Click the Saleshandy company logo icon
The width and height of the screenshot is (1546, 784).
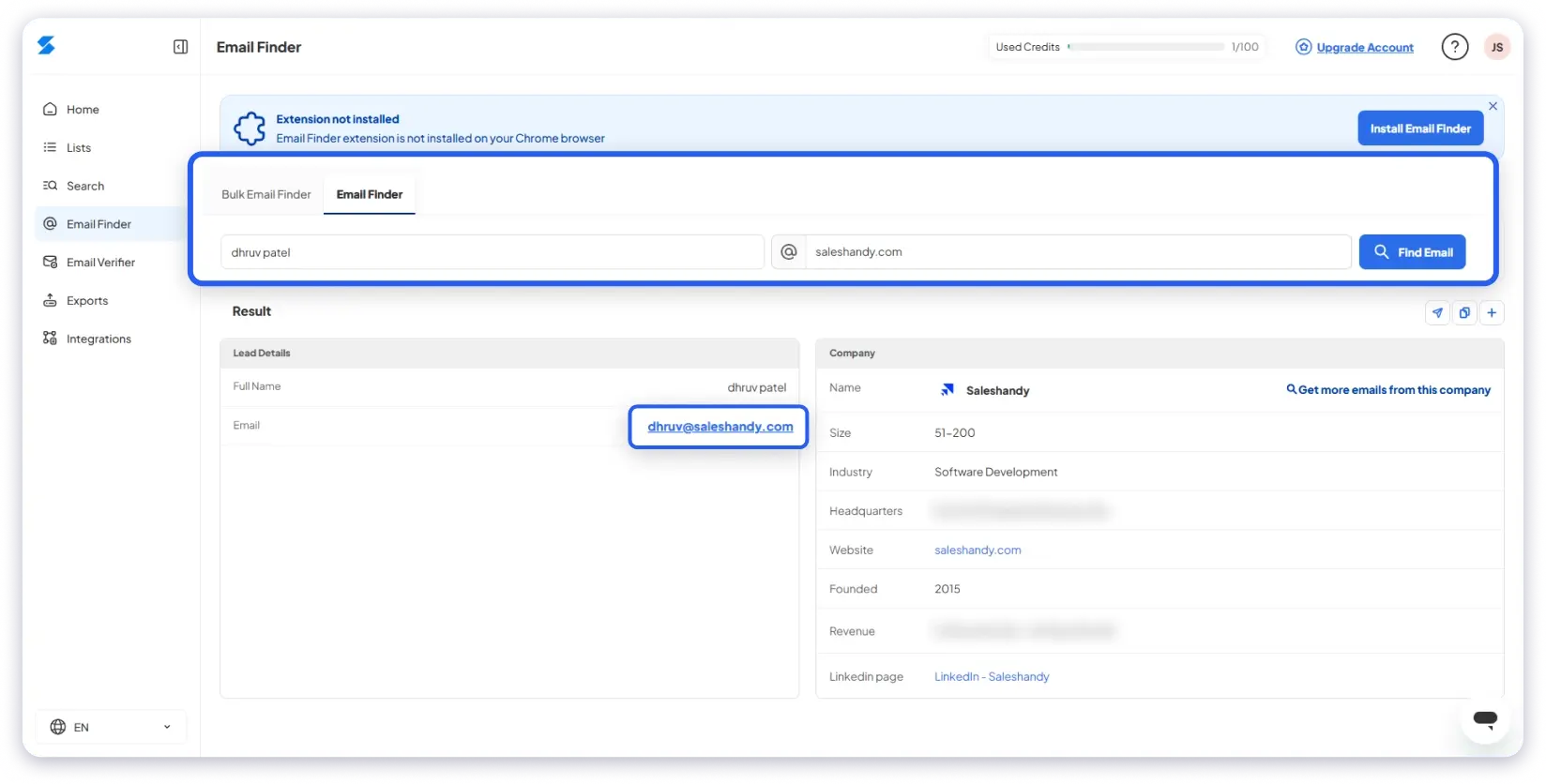pos(947,390)
